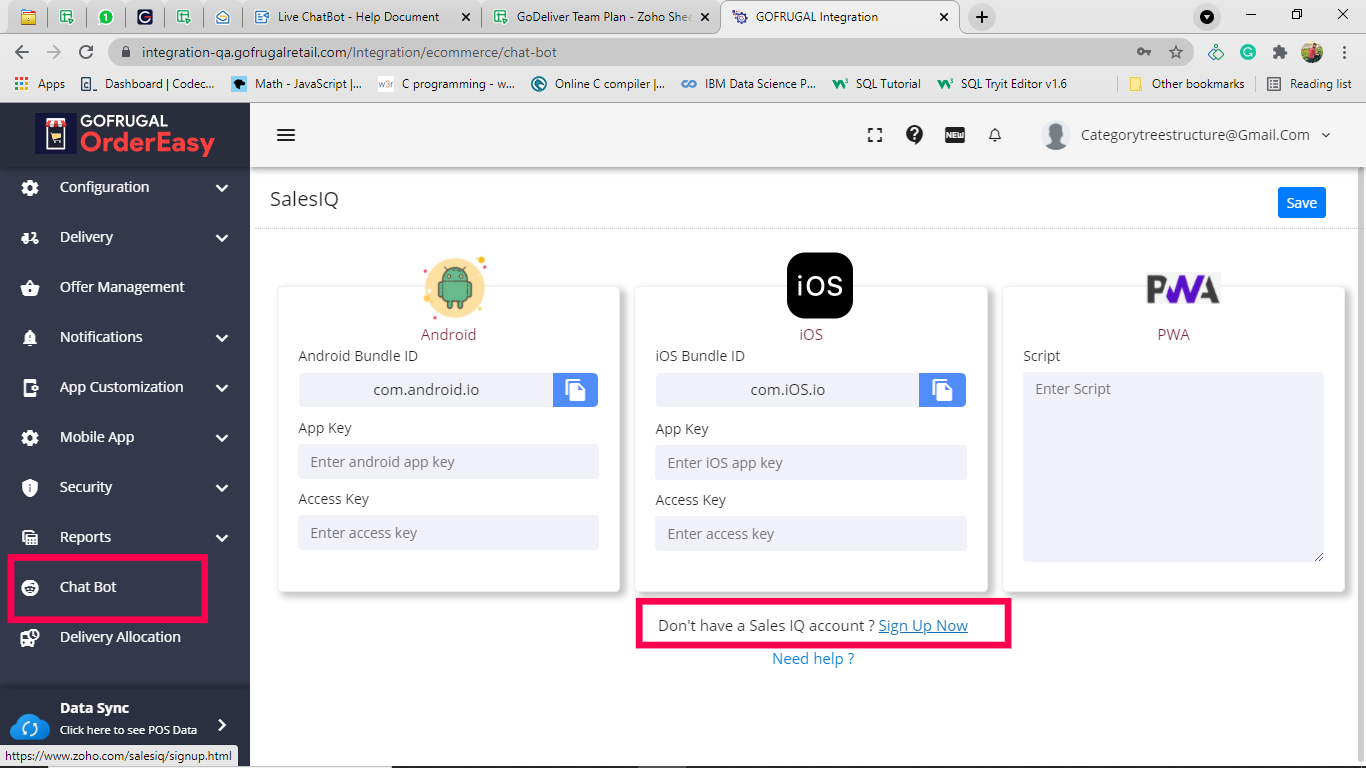This screenshot has width=1366, height=768.
Task: Focus the Android App Key field
Action: tap(448, 462)
